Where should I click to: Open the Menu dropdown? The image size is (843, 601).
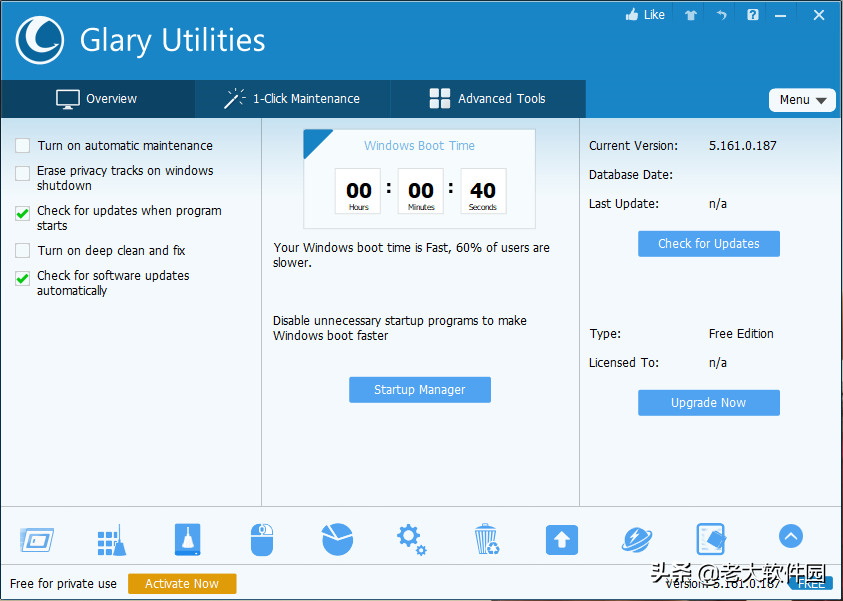point(802,100)
